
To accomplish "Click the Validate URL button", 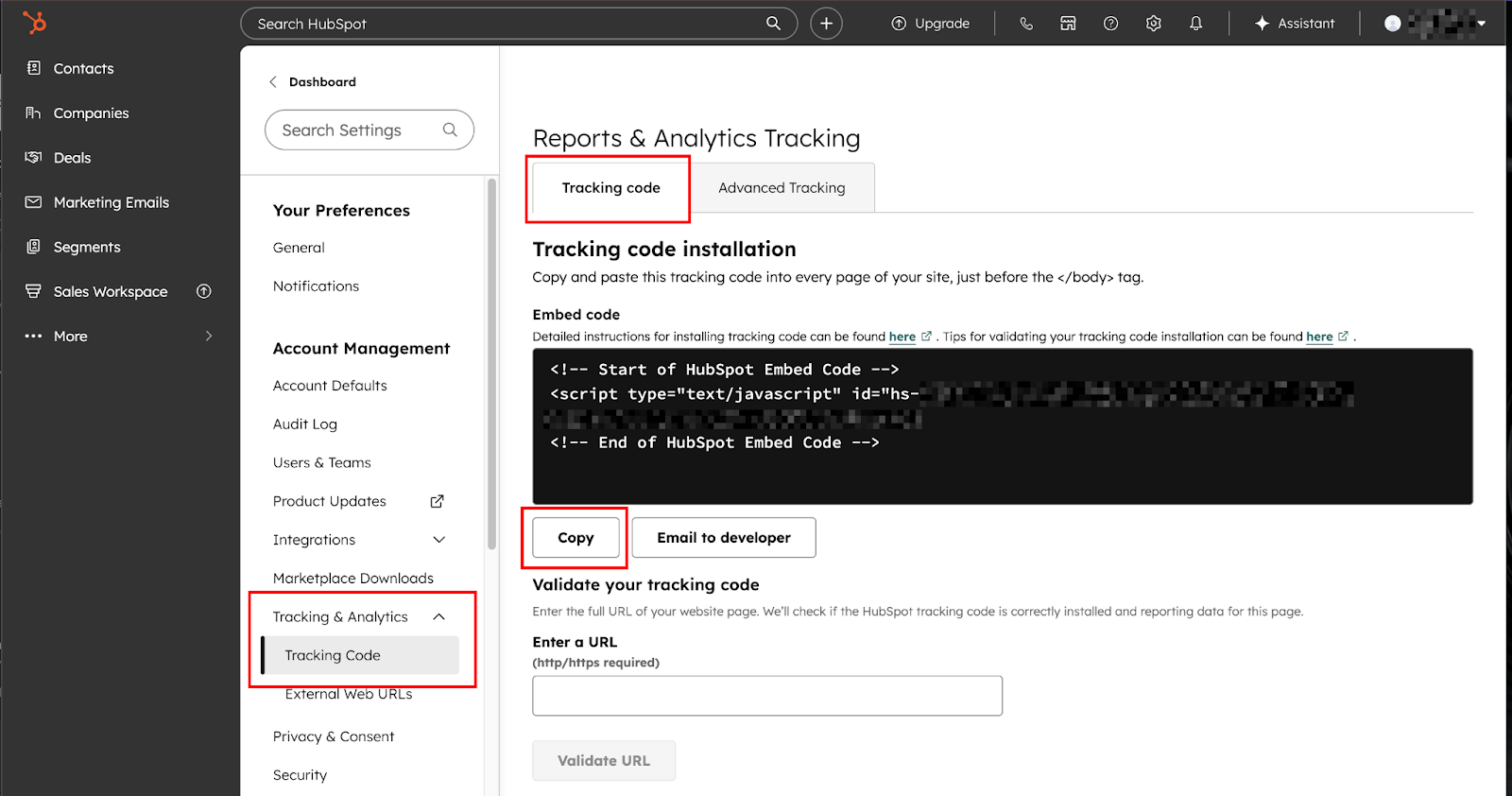I will pos(604,761).
